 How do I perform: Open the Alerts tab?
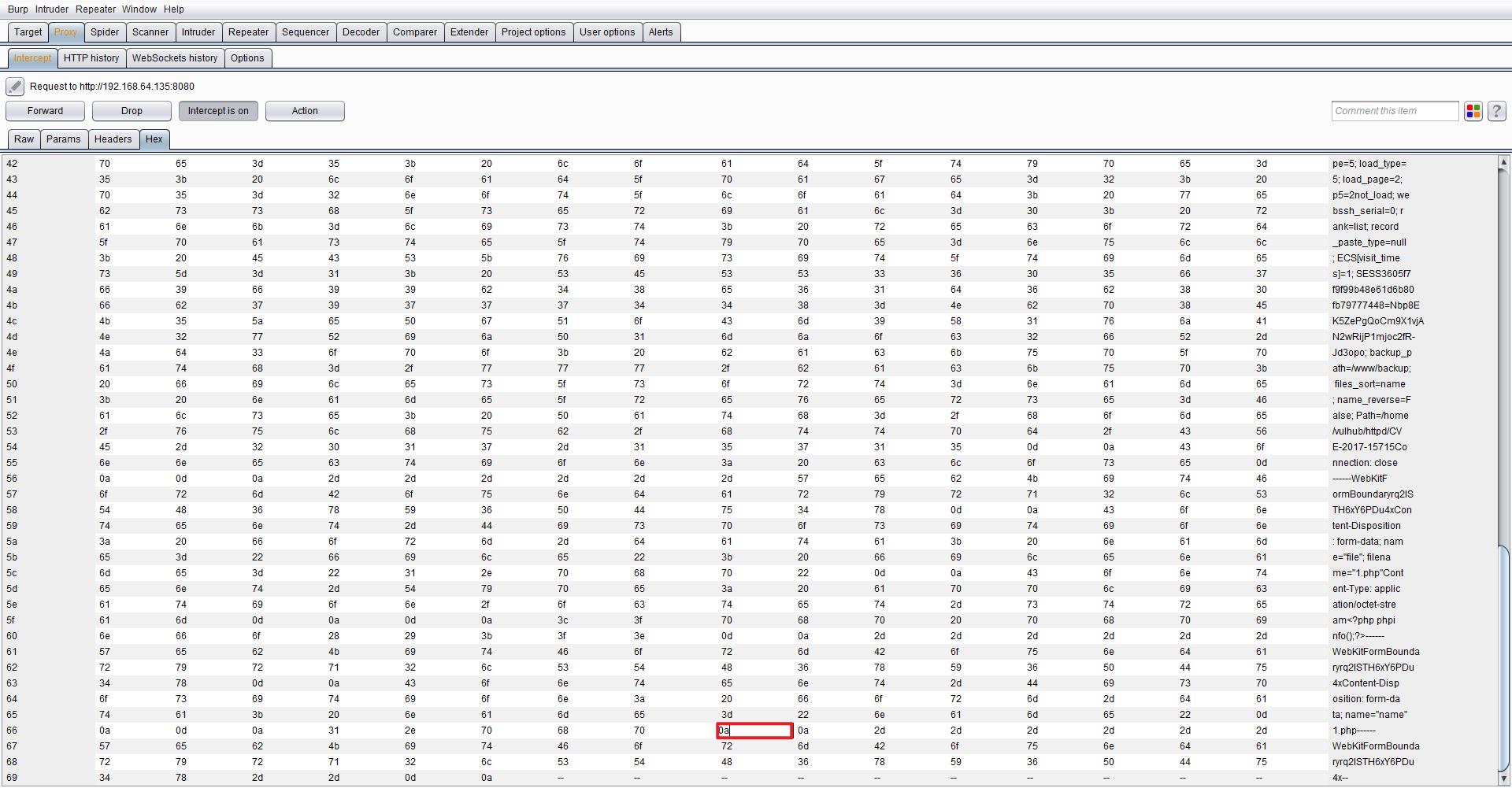pyautogui.click(x=661, y=32)
